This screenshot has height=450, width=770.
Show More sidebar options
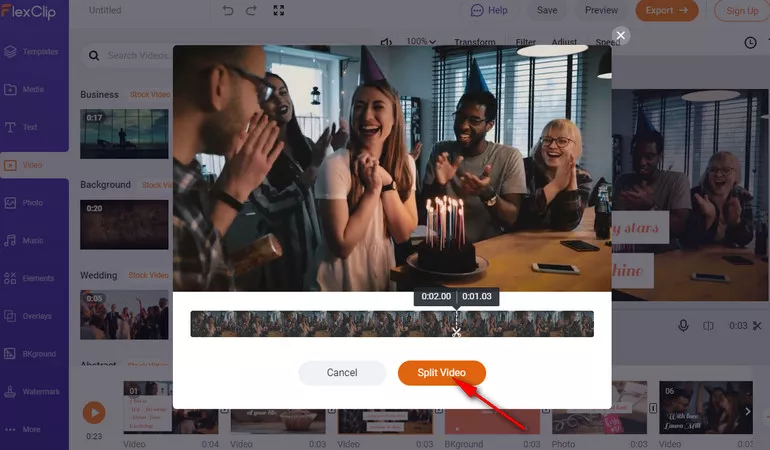[23, 429]
